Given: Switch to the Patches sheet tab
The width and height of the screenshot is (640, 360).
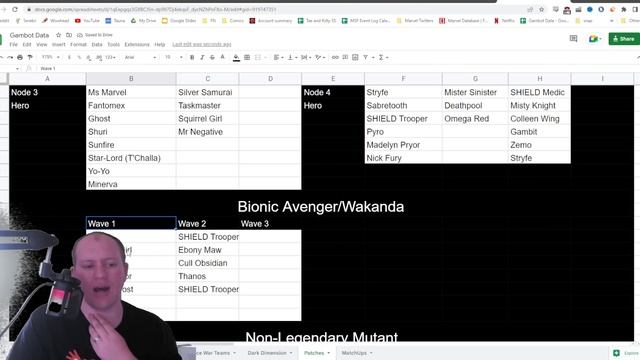Looking at the screenshot, I should (317, 353).
